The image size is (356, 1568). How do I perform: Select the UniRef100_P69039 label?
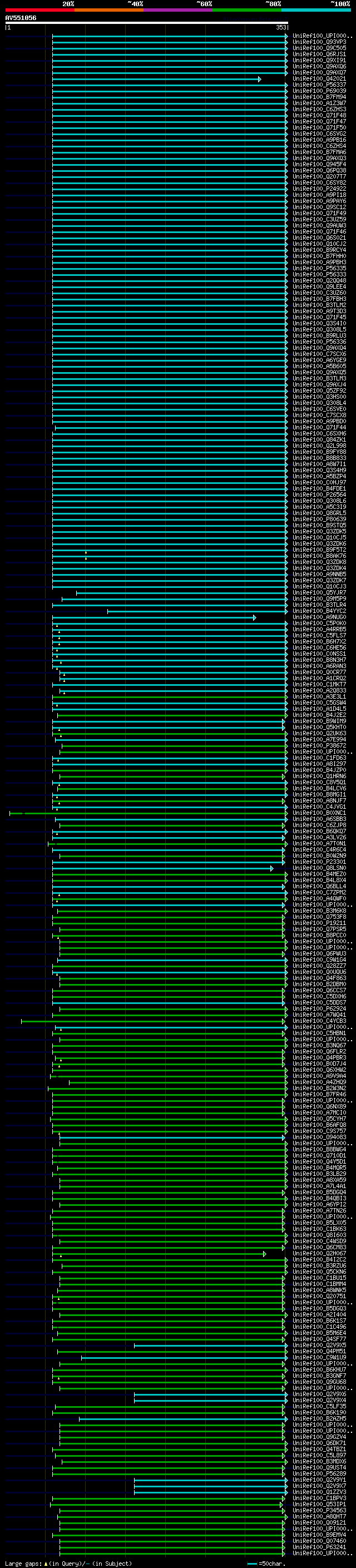click(x=319, y=91)
